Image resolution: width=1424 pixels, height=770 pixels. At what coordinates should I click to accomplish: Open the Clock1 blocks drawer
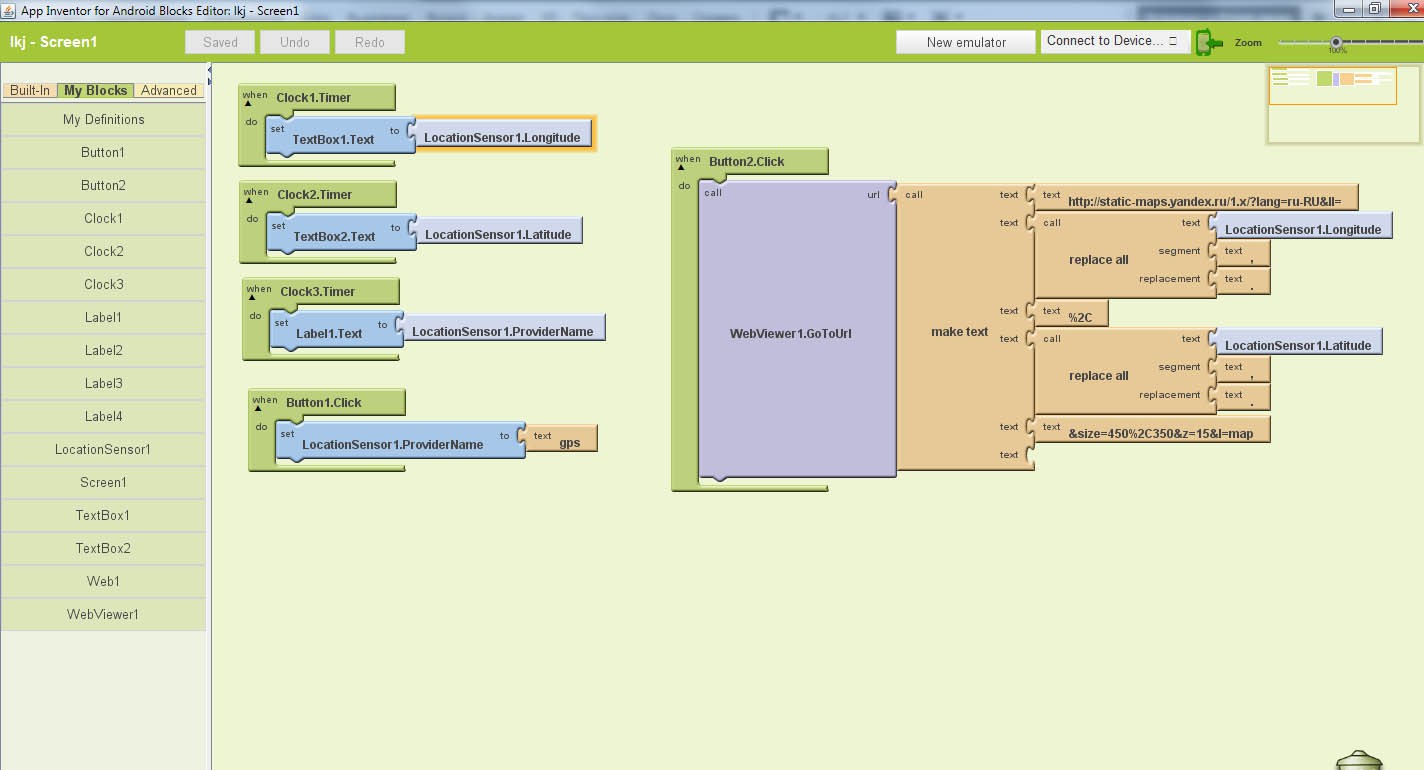(x=103, y=218)
